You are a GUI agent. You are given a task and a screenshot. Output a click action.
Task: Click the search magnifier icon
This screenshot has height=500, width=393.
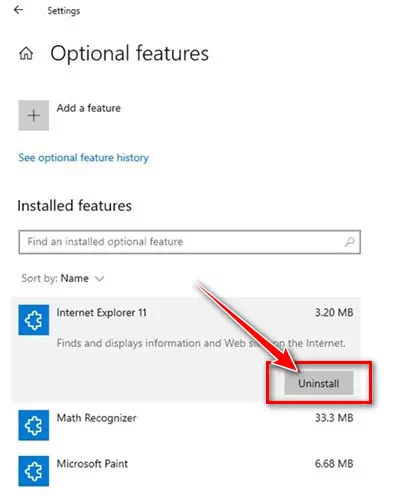[349, 242]
